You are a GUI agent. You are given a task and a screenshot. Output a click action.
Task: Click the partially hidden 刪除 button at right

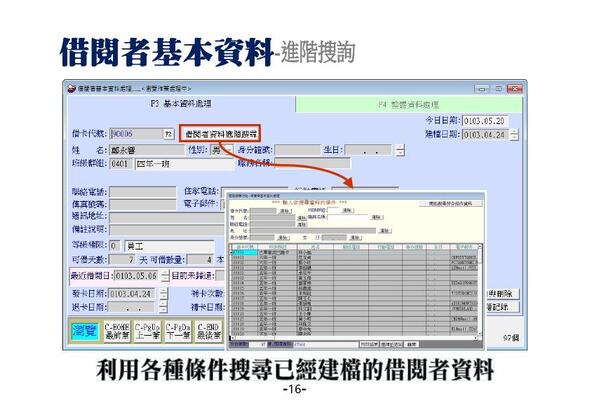[x=502, y=294]
